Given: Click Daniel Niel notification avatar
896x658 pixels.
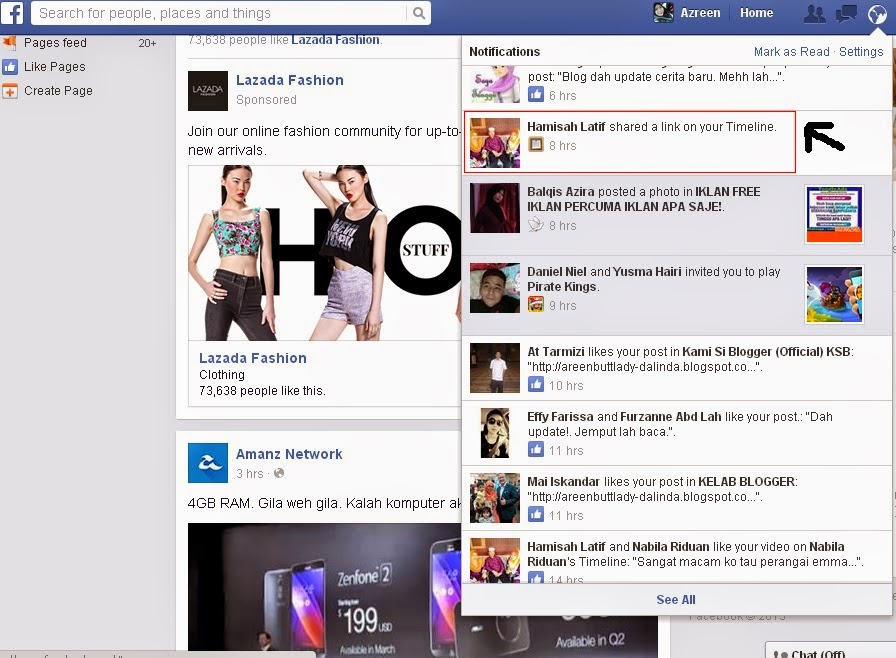Looking at the screenshot, I should [495, 288].
